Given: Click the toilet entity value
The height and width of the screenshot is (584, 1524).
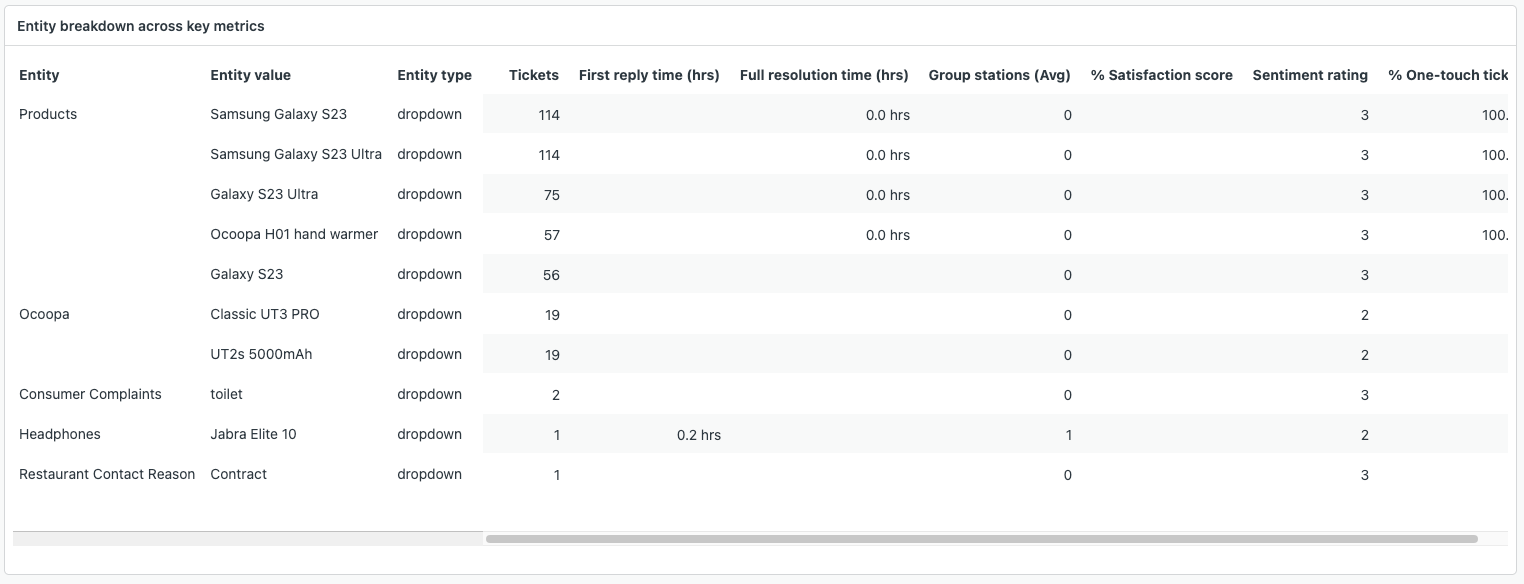Looking at the screenshot, I should [226, 394].
